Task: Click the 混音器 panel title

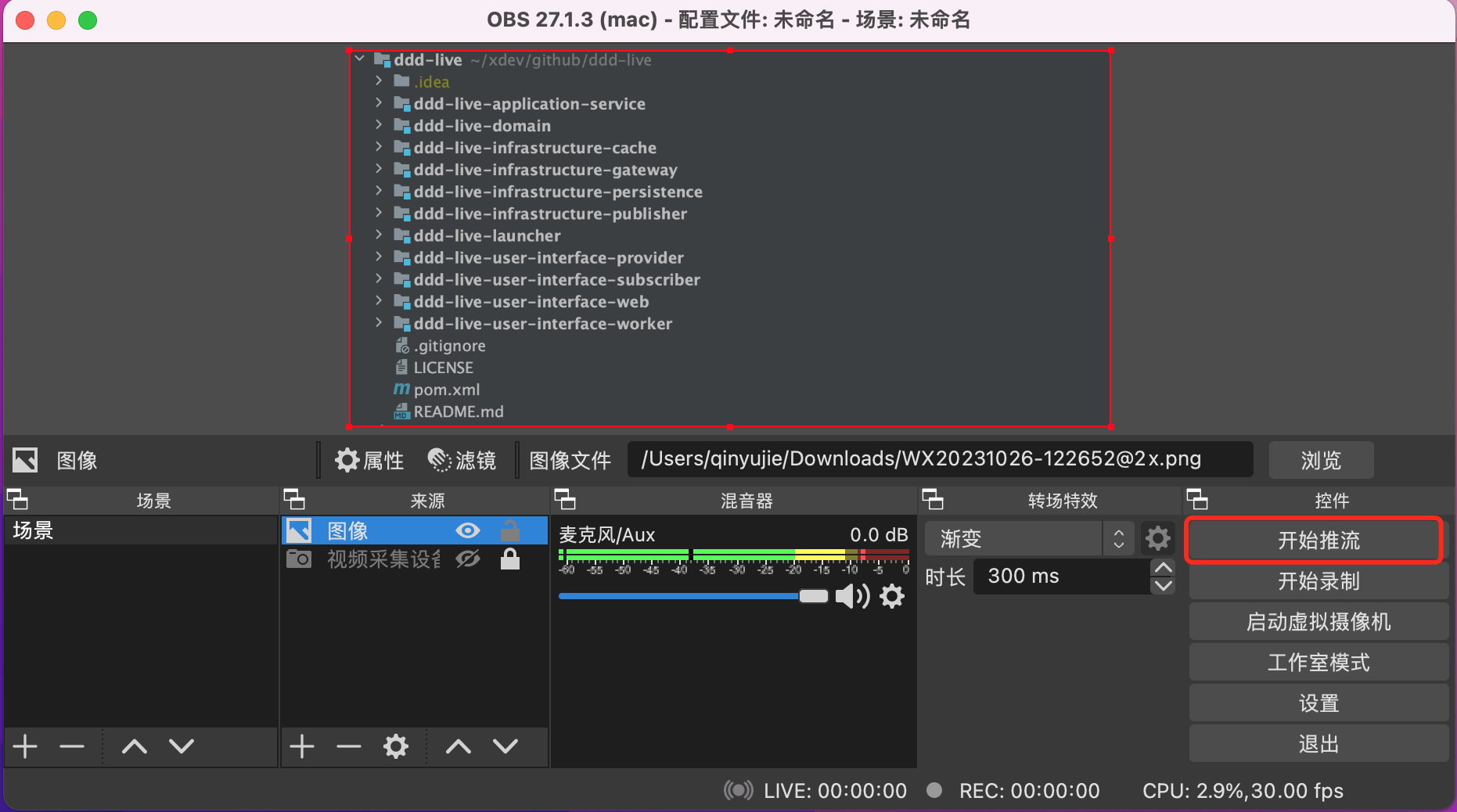Action: click(x=746, y=501)
